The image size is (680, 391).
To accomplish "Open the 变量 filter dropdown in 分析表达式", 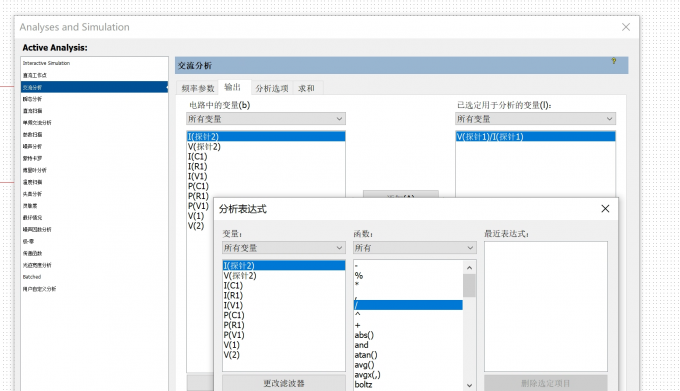I will (x=284, y=248).
